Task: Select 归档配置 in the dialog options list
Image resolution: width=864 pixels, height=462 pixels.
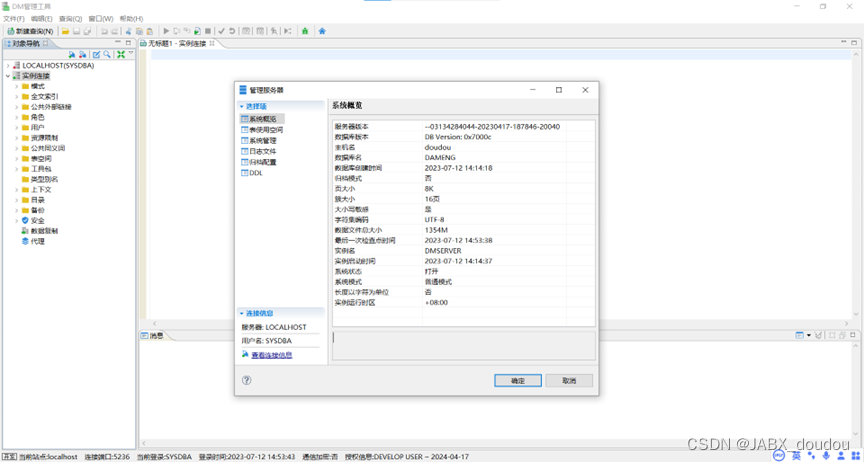Action: click(x=262, y=162)
